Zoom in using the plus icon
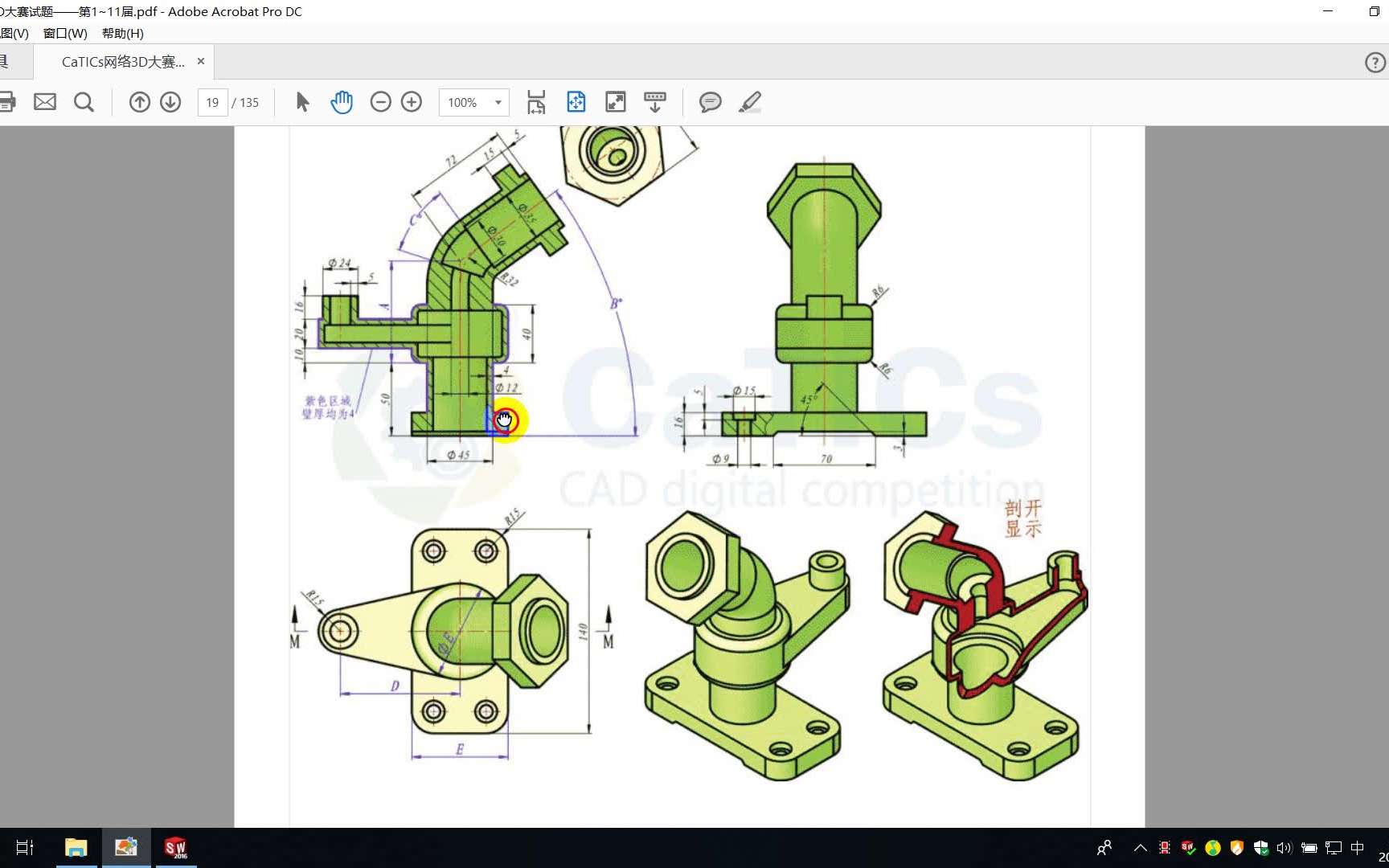Image resolution: width=1389 pixels, height=868 pixels. click(412, 102)
